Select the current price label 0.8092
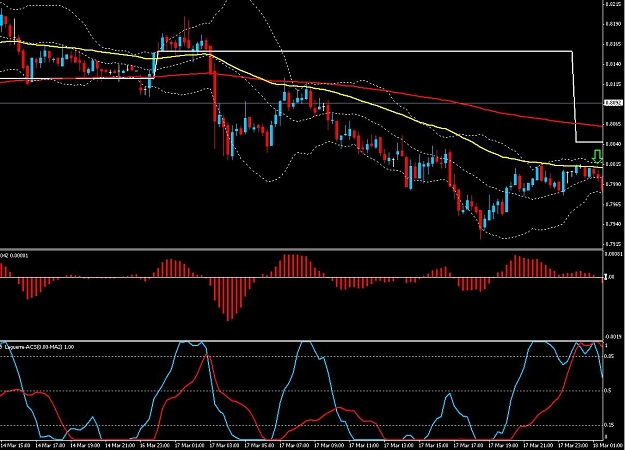The height and width of the screenshot is (450, 625). 613,103
